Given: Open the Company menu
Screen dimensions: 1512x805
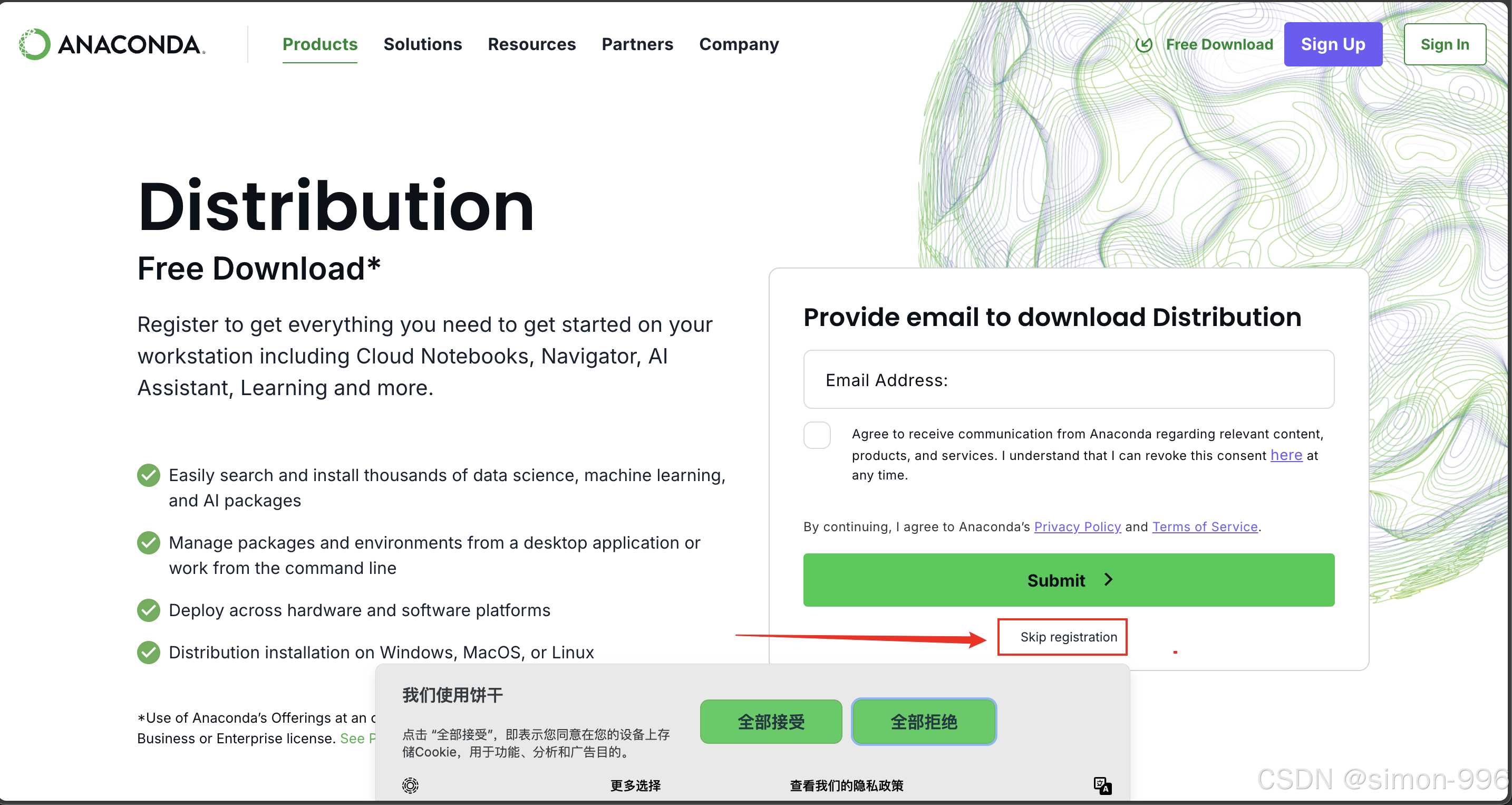Looking at the screenshot, I should coord(739,44).
